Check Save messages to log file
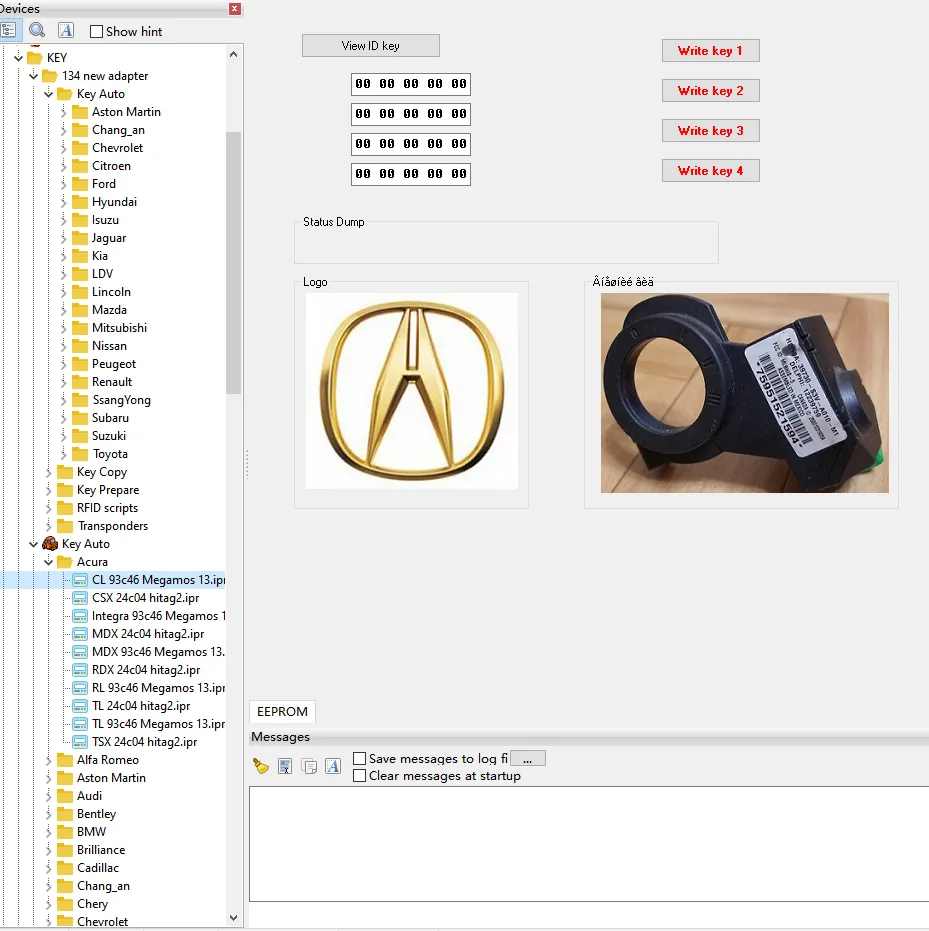 pos(360,759)
